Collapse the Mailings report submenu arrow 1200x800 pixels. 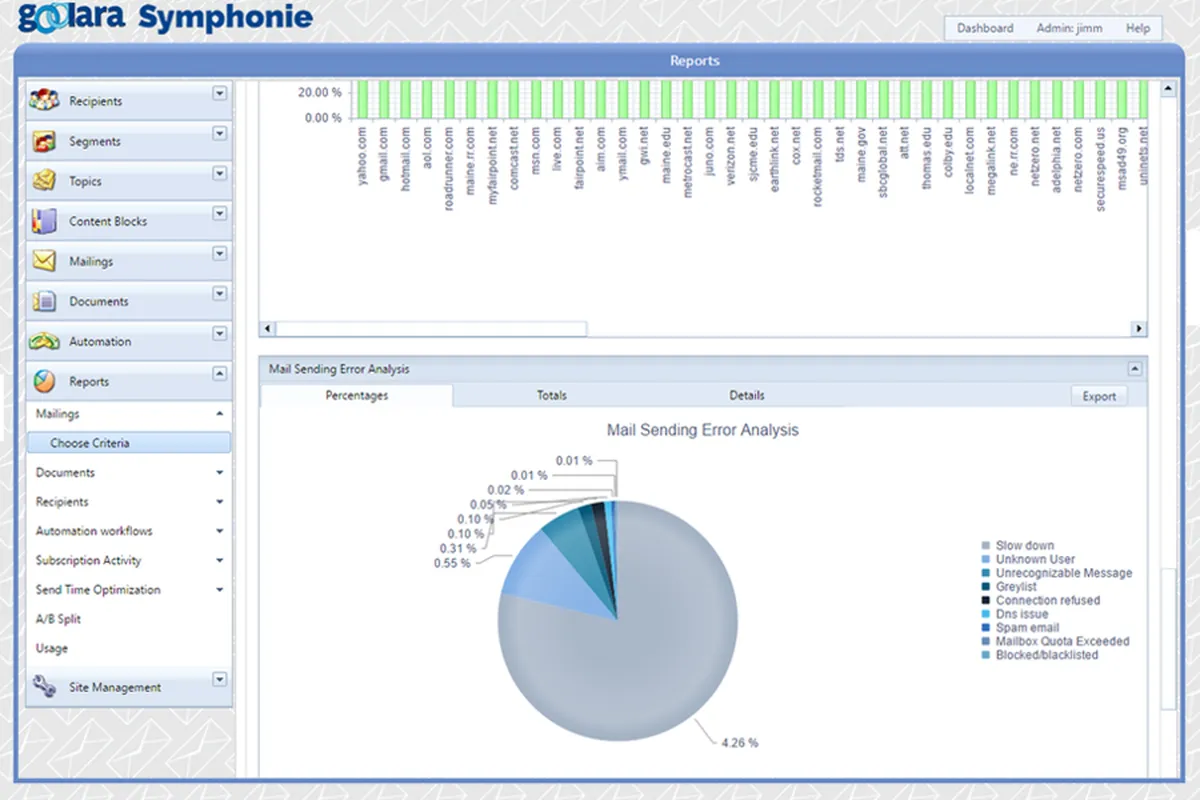pyautogui.click(x=220, y=413)
